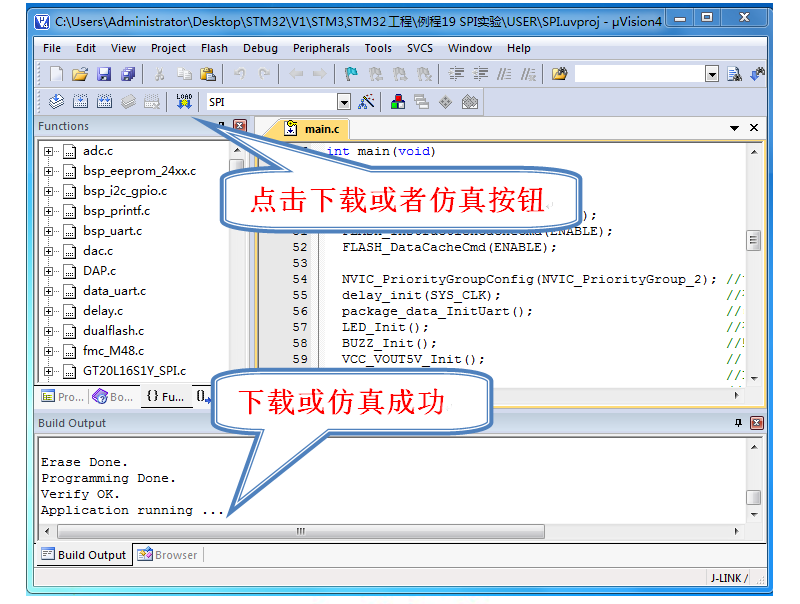Select fmc_M48.c in the Functions tree
Viewport: 800px width, 604px height.
(x=113, y=351)
